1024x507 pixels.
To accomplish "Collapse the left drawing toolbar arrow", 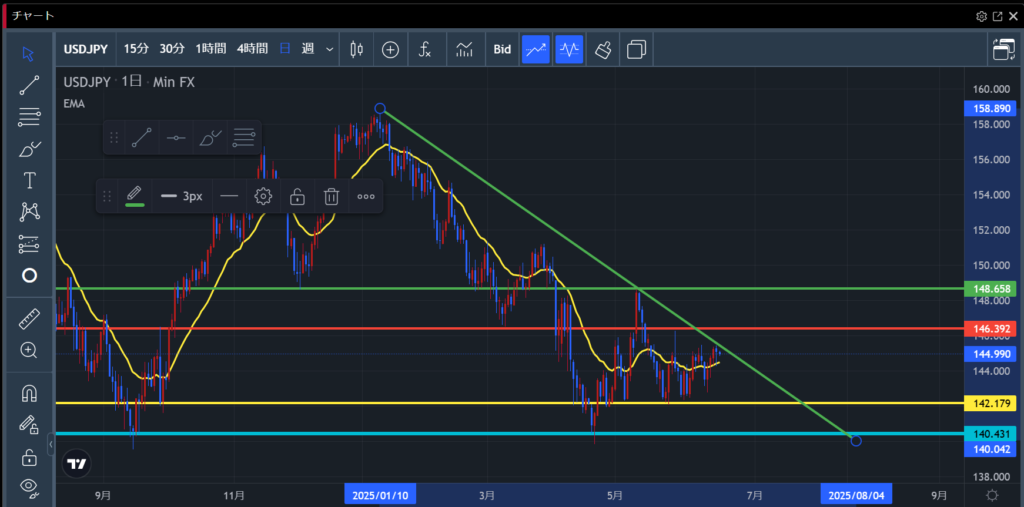I will 51,445.
